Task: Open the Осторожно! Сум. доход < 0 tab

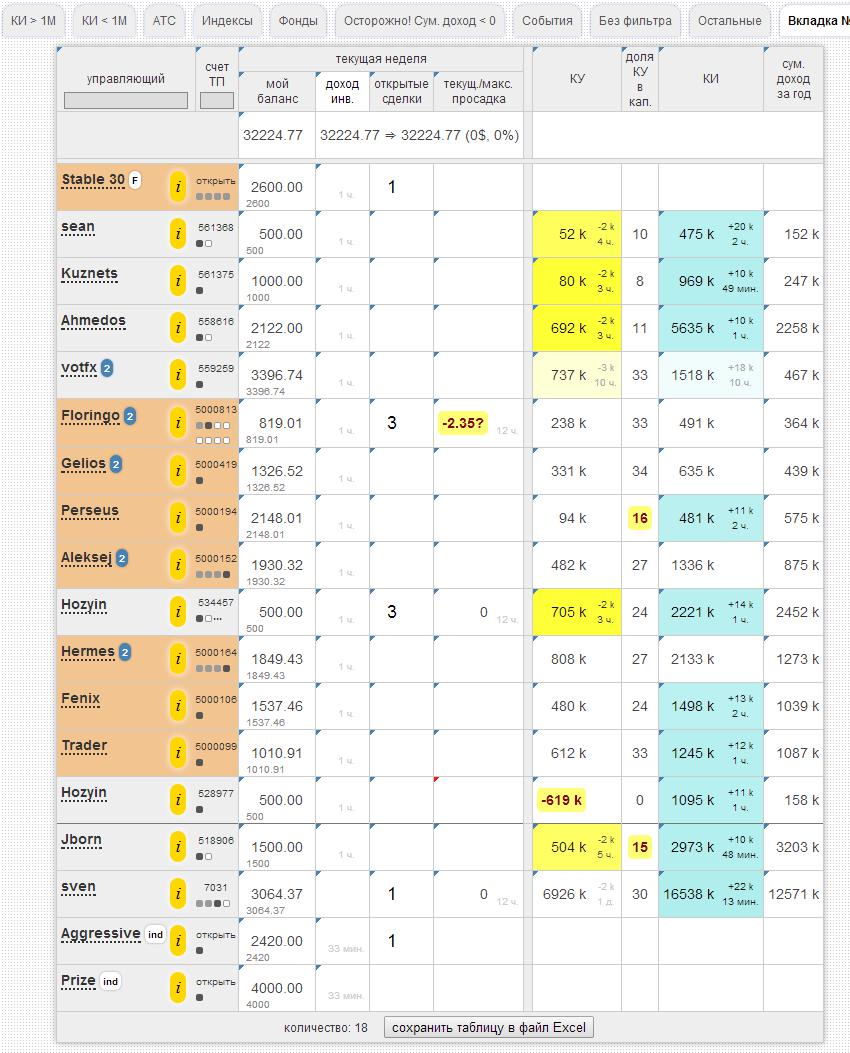Action: coord(420,21)
